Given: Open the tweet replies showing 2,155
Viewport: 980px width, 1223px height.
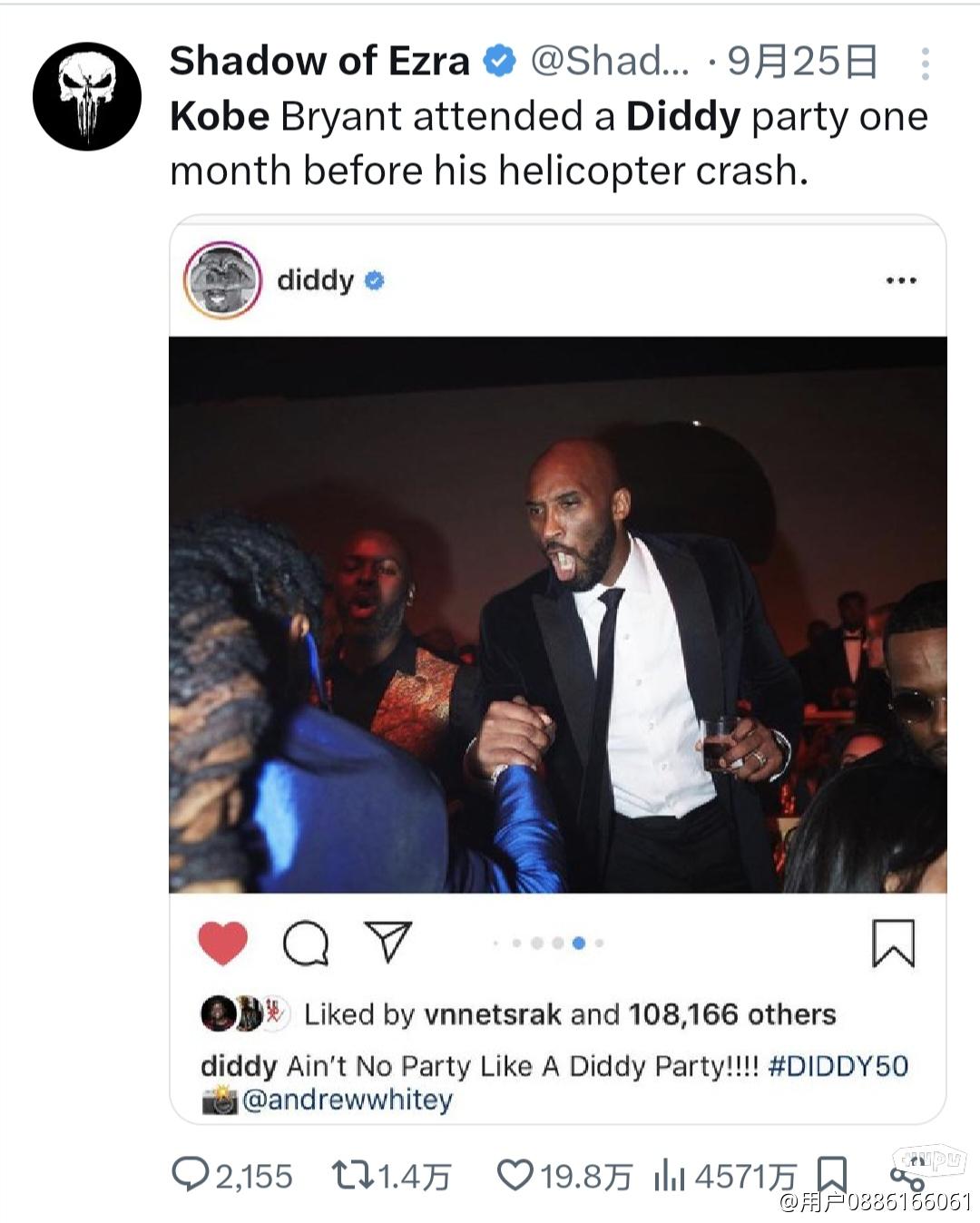Looking at the screenshot, I should tap(232, 1177).
